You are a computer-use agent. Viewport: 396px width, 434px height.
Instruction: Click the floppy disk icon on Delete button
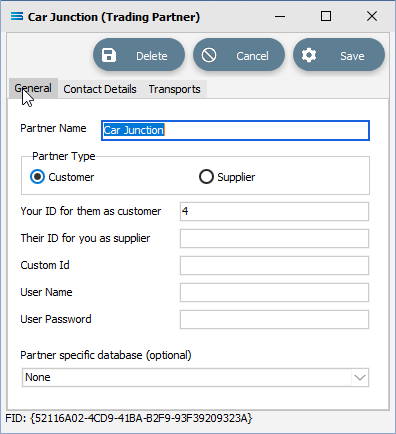point(109,55)
